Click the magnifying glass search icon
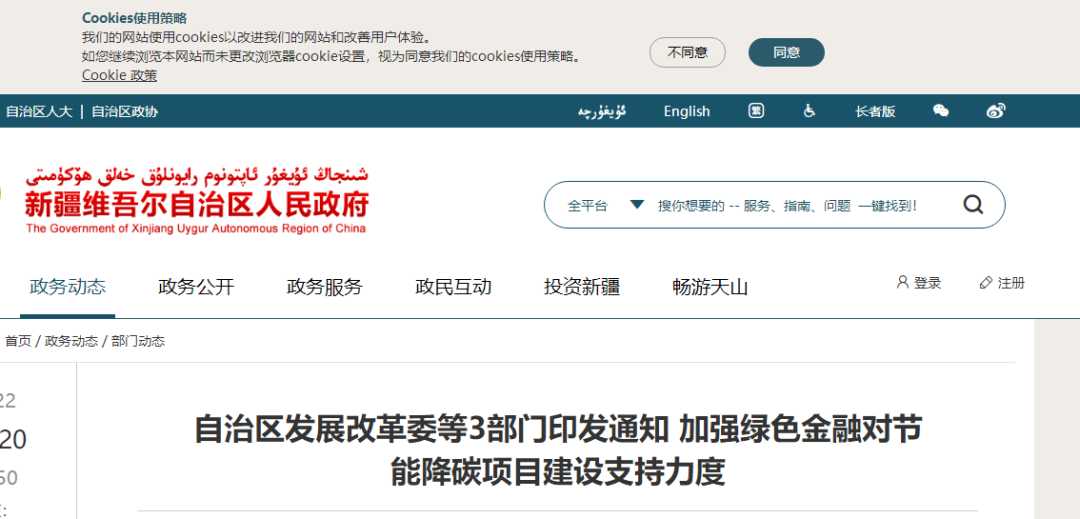 pos(973,205)
